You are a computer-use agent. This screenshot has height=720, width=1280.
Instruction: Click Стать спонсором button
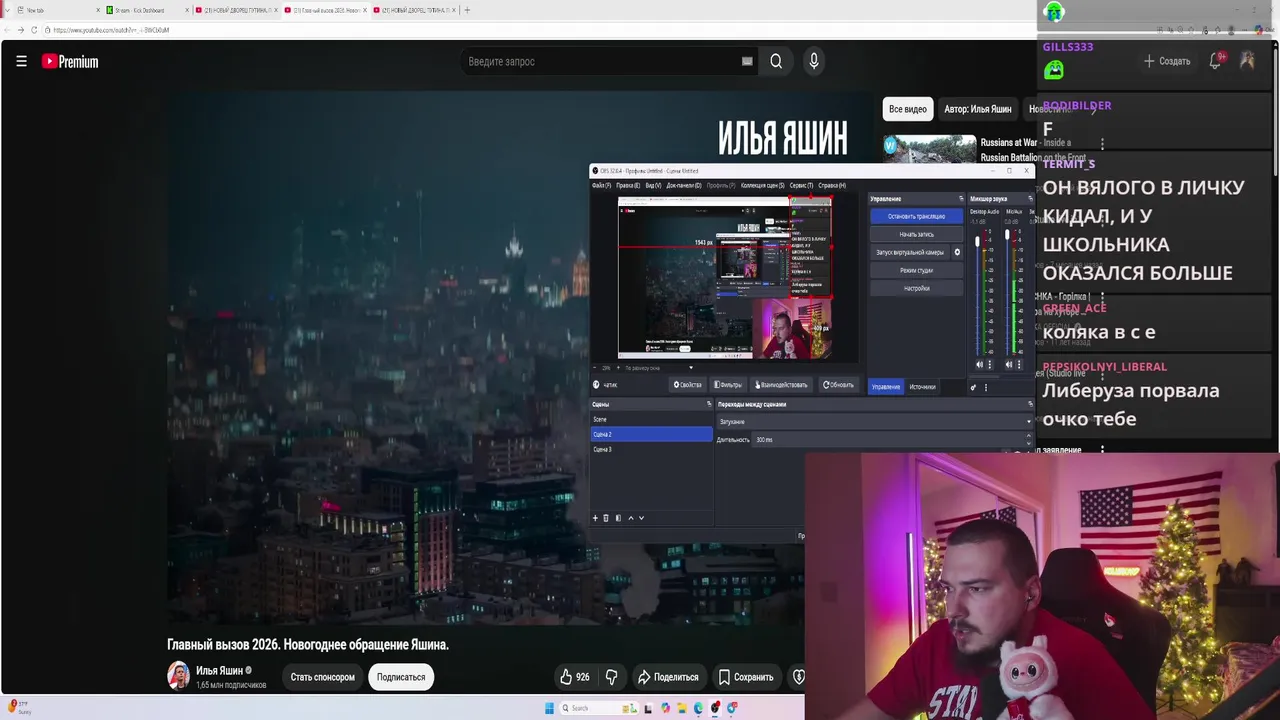click(x=322, y=677)
